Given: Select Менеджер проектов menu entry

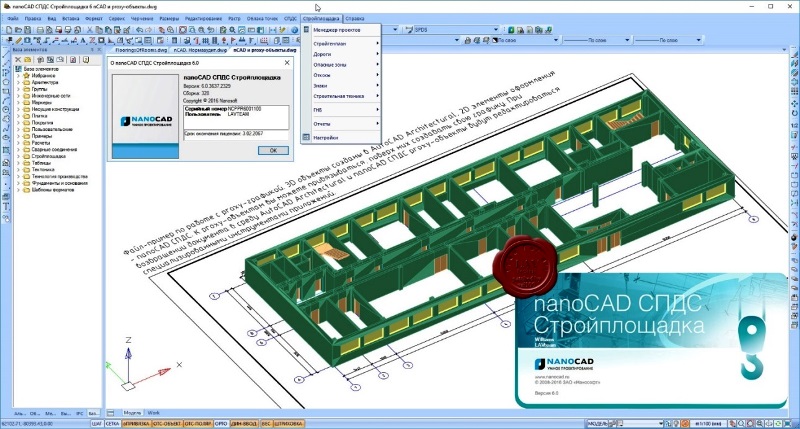Looking at the screenshot, I should (x=337, y=30).
